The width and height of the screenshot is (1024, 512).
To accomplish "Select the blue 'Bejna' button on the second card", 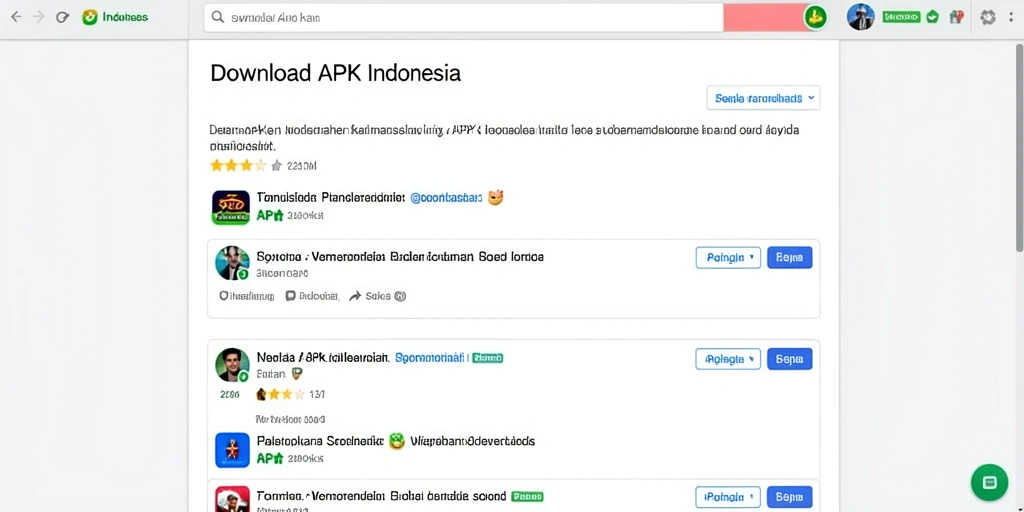I will tap(790, 359).
